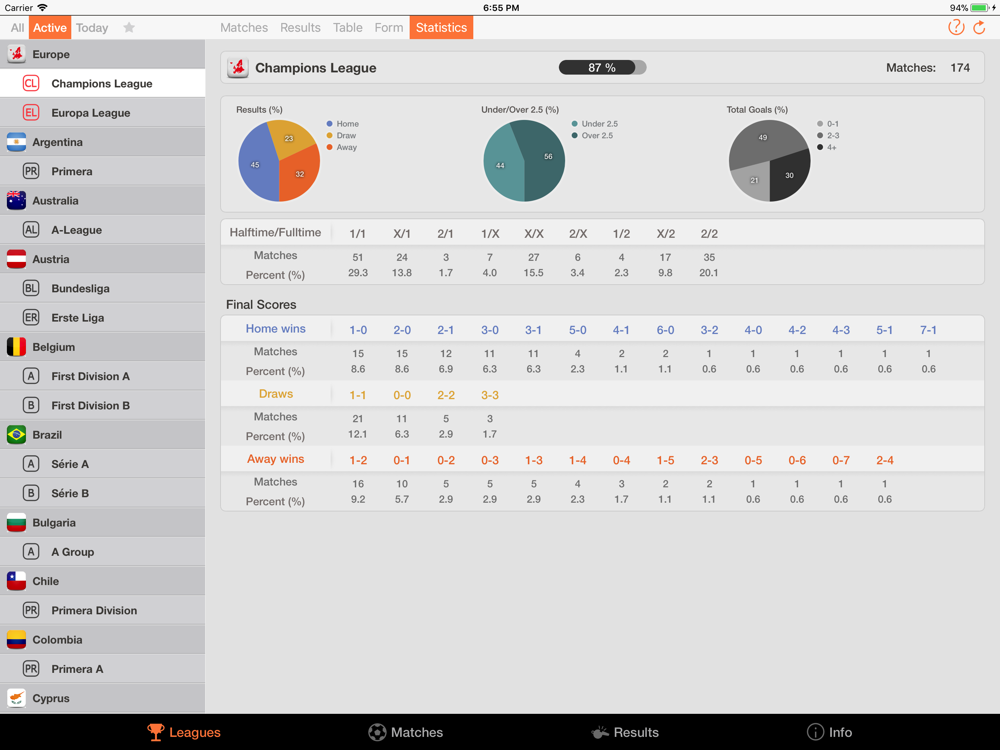1000x750 pixels.
Task: Tap the Away wins row label
Action: pos(276,459)
